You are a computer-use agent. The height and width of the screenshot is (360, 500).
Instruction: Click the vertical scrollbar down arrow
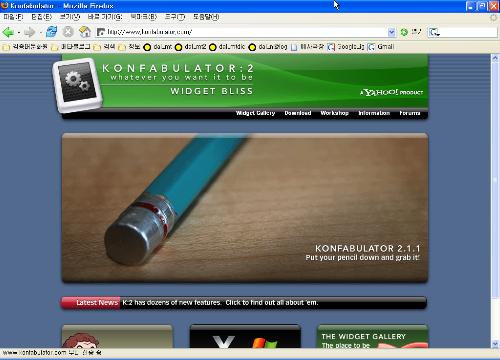(x=495, y=344)
